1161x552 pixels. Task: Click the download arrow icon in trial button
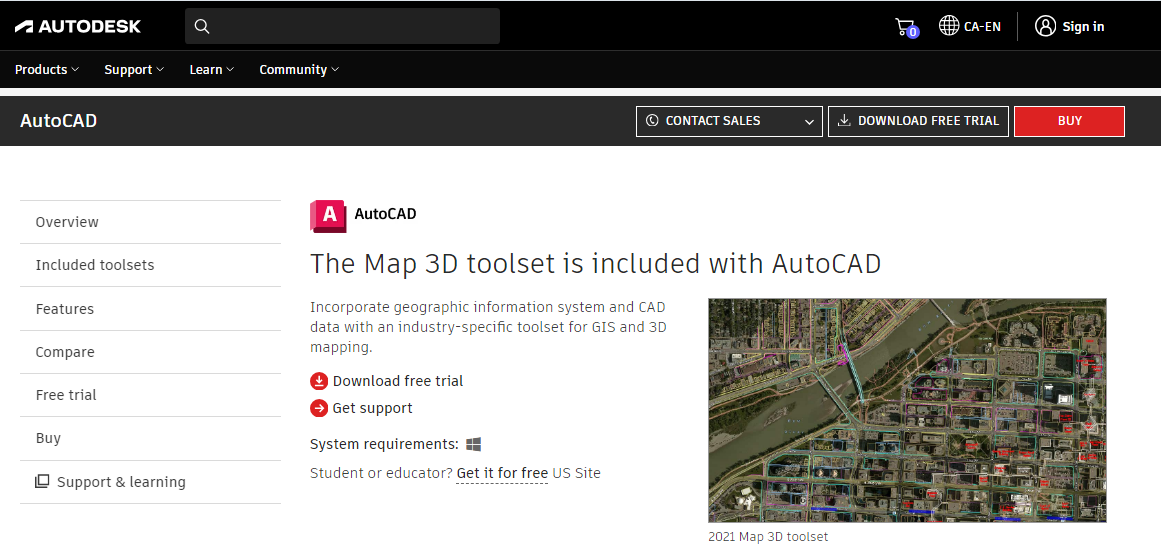[844, 121]
